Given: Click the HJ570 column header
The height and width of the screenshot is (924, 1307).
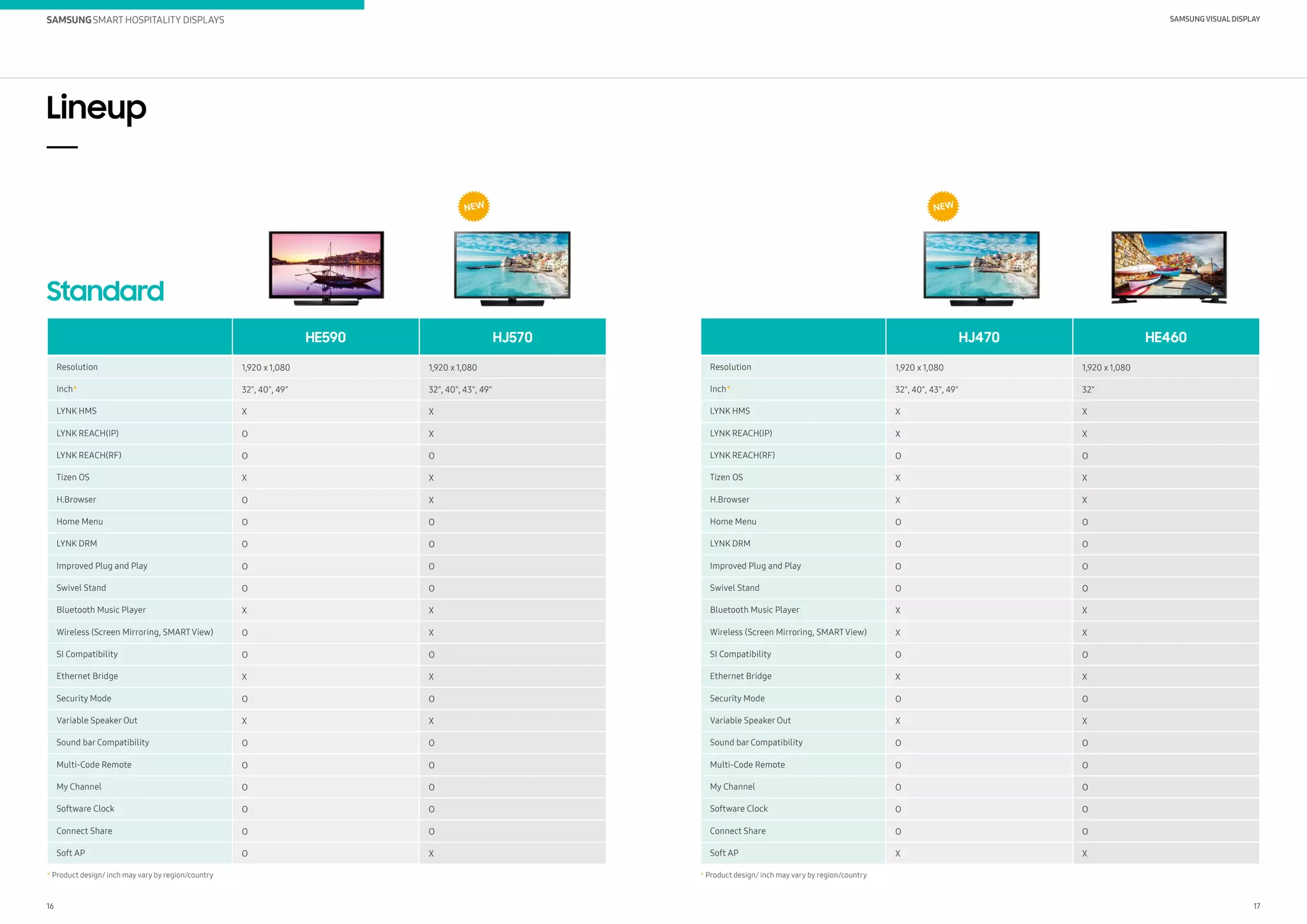Looking at the screenshot, I should pyautogui.click(x=512, y=337).
